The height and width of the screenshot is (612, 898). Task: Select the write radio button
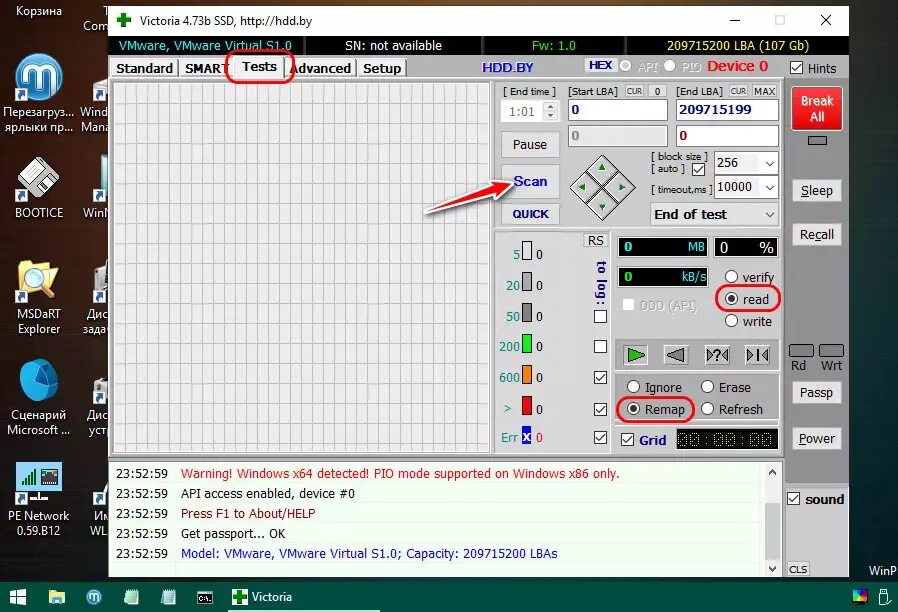[x=731, y=321]
